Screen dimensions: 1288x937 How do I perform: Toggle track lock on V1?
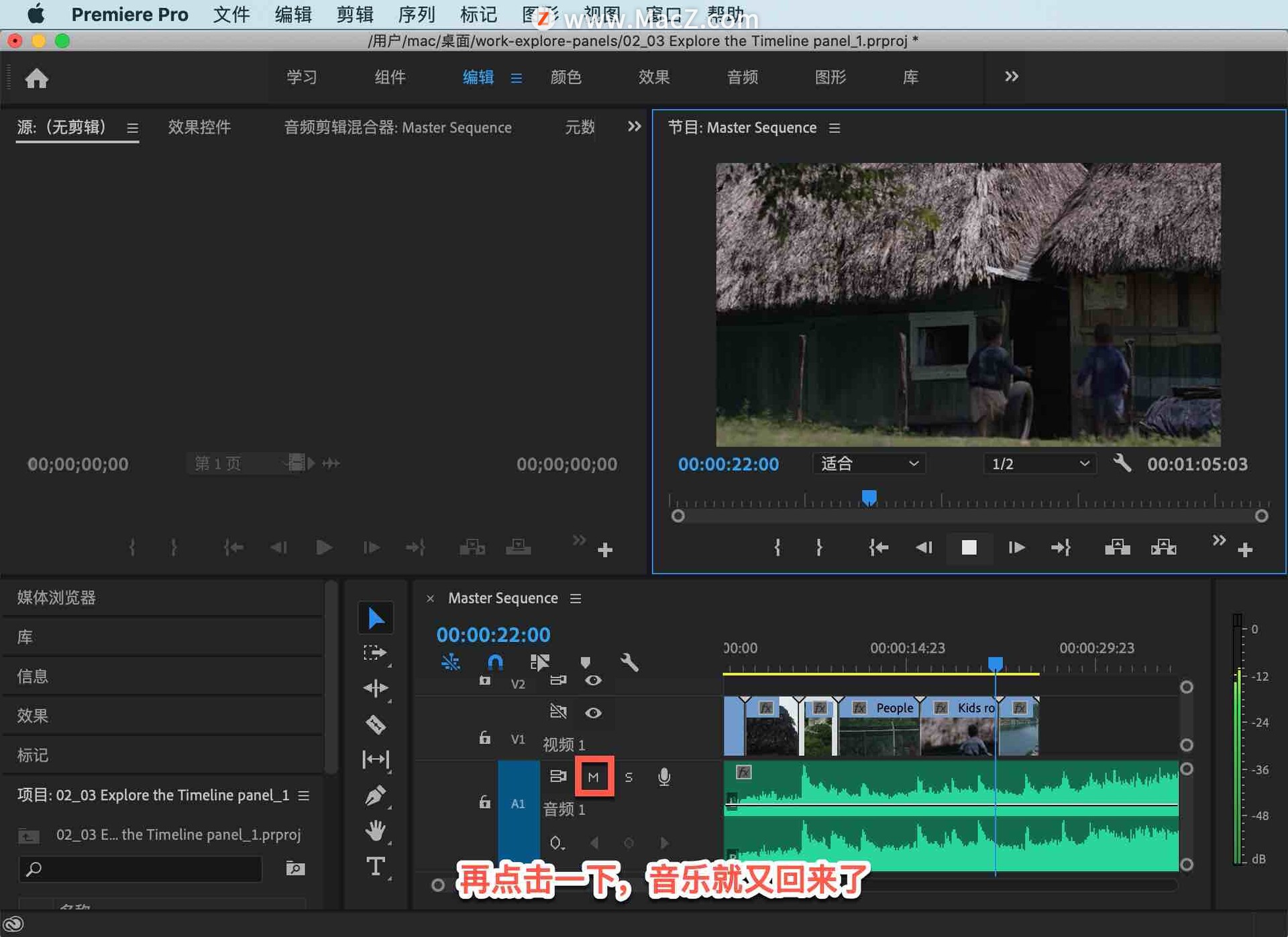[484, 738]
